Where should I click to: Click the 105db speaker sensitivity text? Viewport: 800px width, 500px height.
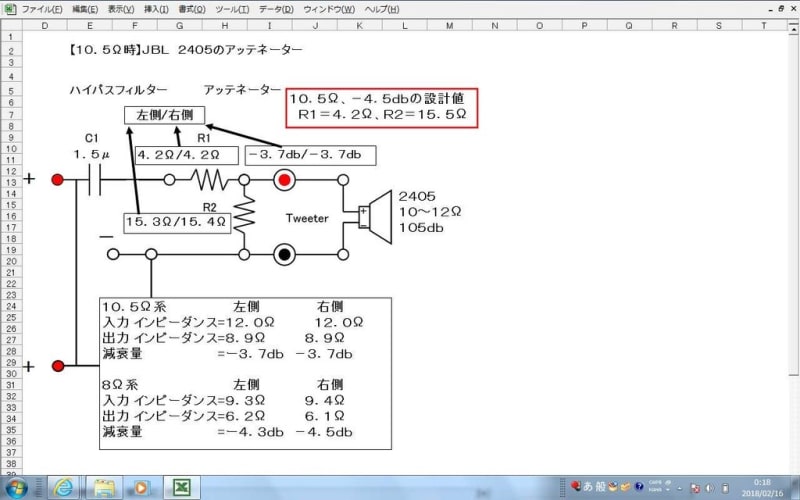pos(421,228)
